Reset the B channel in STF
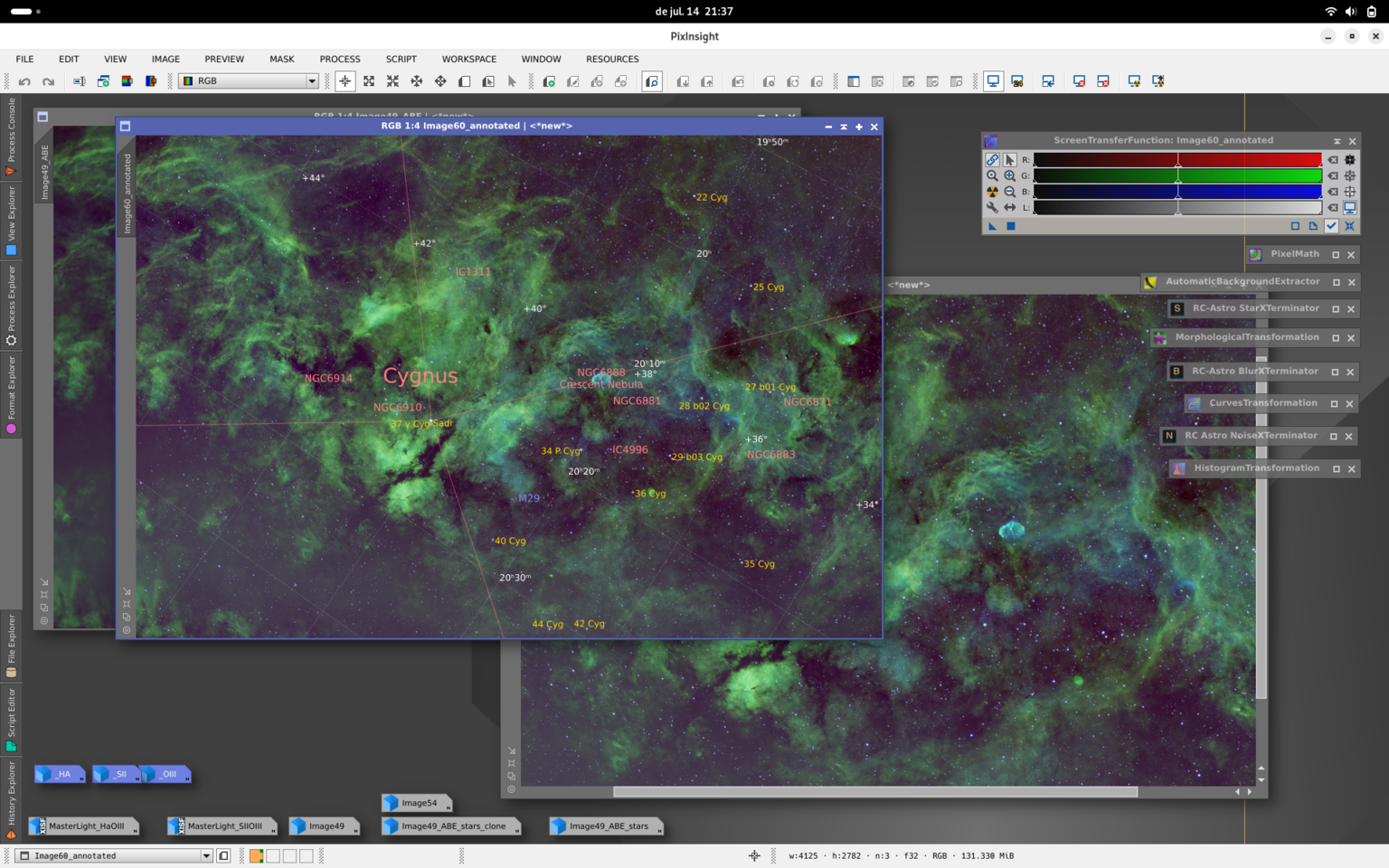 pos(1333,192)
